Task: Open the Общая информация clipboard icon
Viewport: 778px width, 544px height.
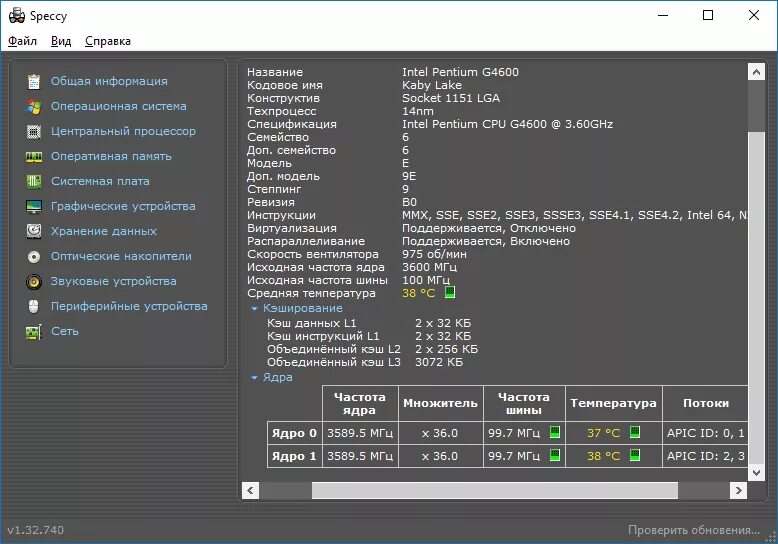Action: point(34,81)
